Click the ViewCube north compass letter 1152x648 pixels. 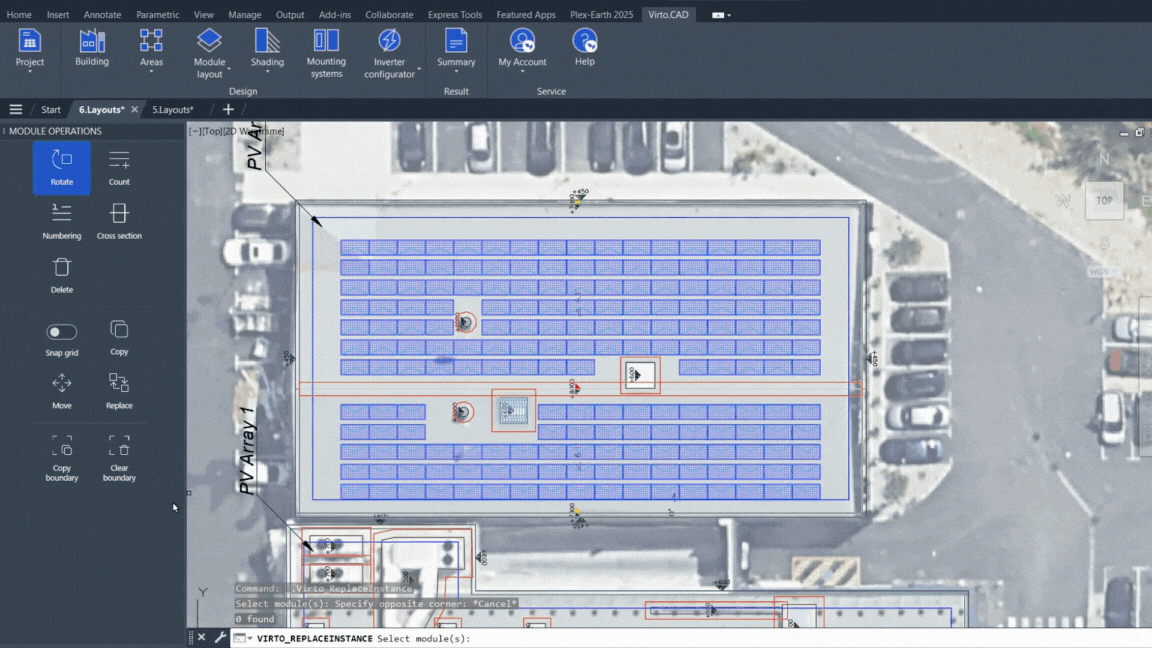[1104, 159]
